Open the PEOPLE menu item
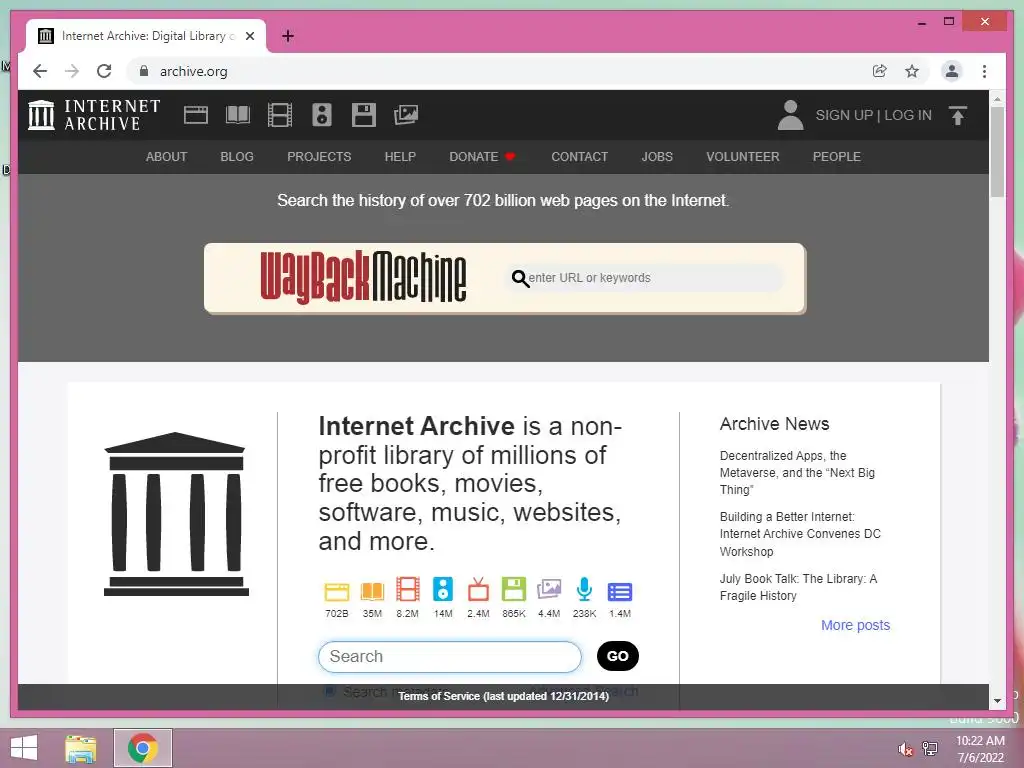The image size is (1024, 768). tap(837, 157)
